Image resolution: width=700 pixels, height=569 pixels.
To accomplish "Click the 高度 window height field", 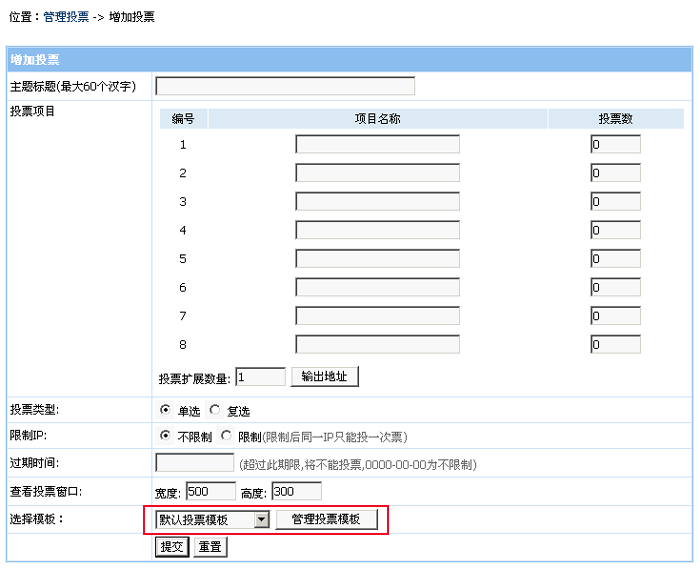I will pyautogui.click(x=296, y=492).
